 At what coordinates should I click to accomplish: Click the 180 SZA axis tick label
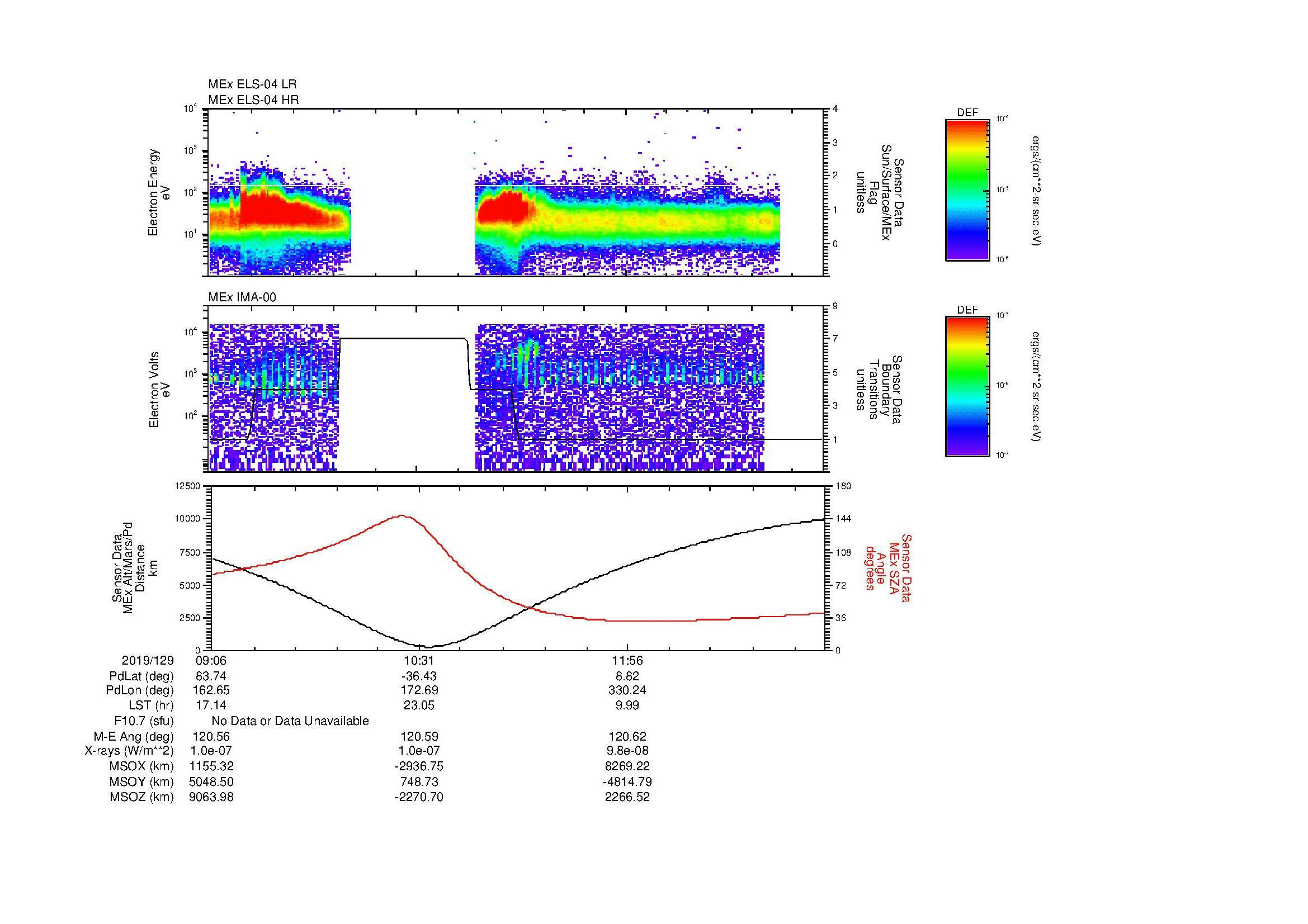(844, 486)
